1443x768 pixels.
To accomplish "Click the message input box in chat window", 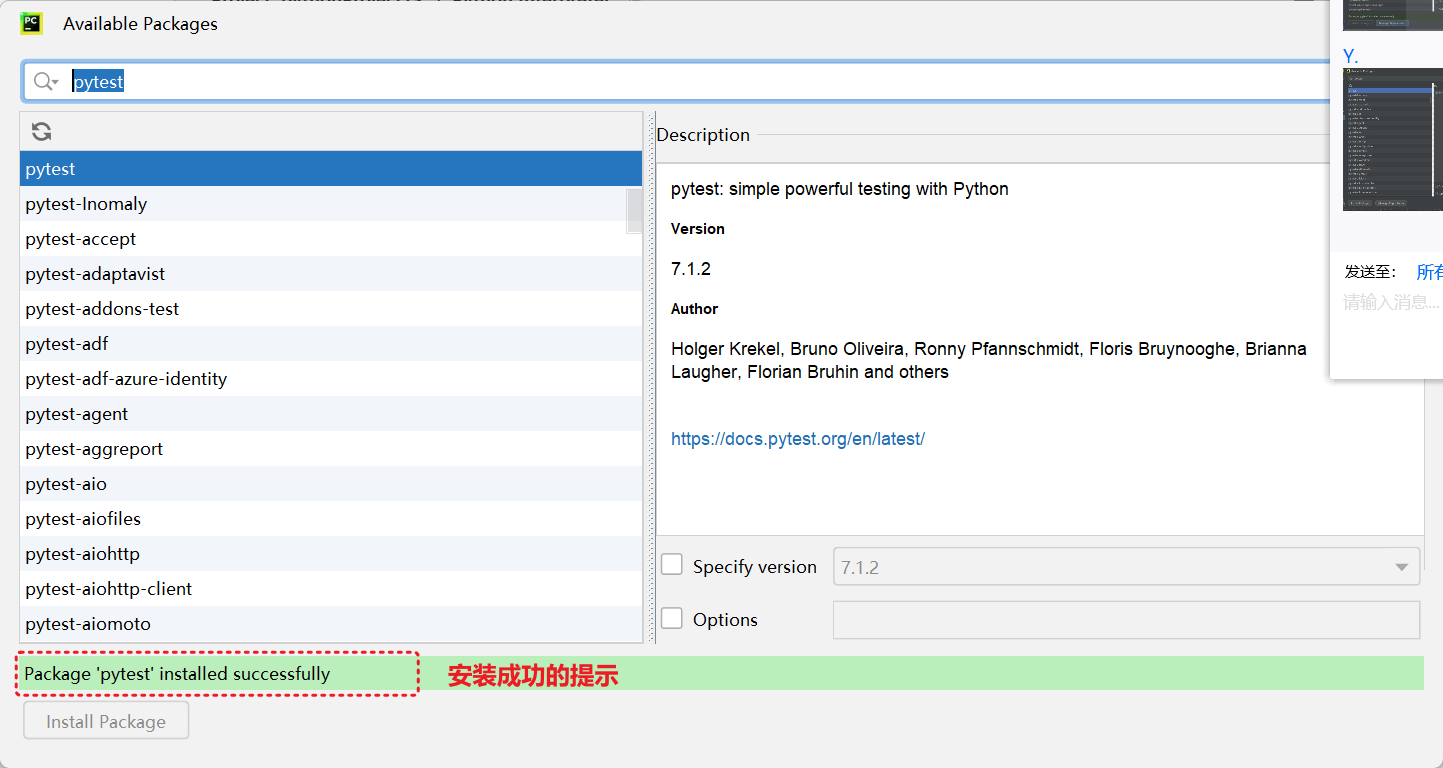I will 1392,302.
